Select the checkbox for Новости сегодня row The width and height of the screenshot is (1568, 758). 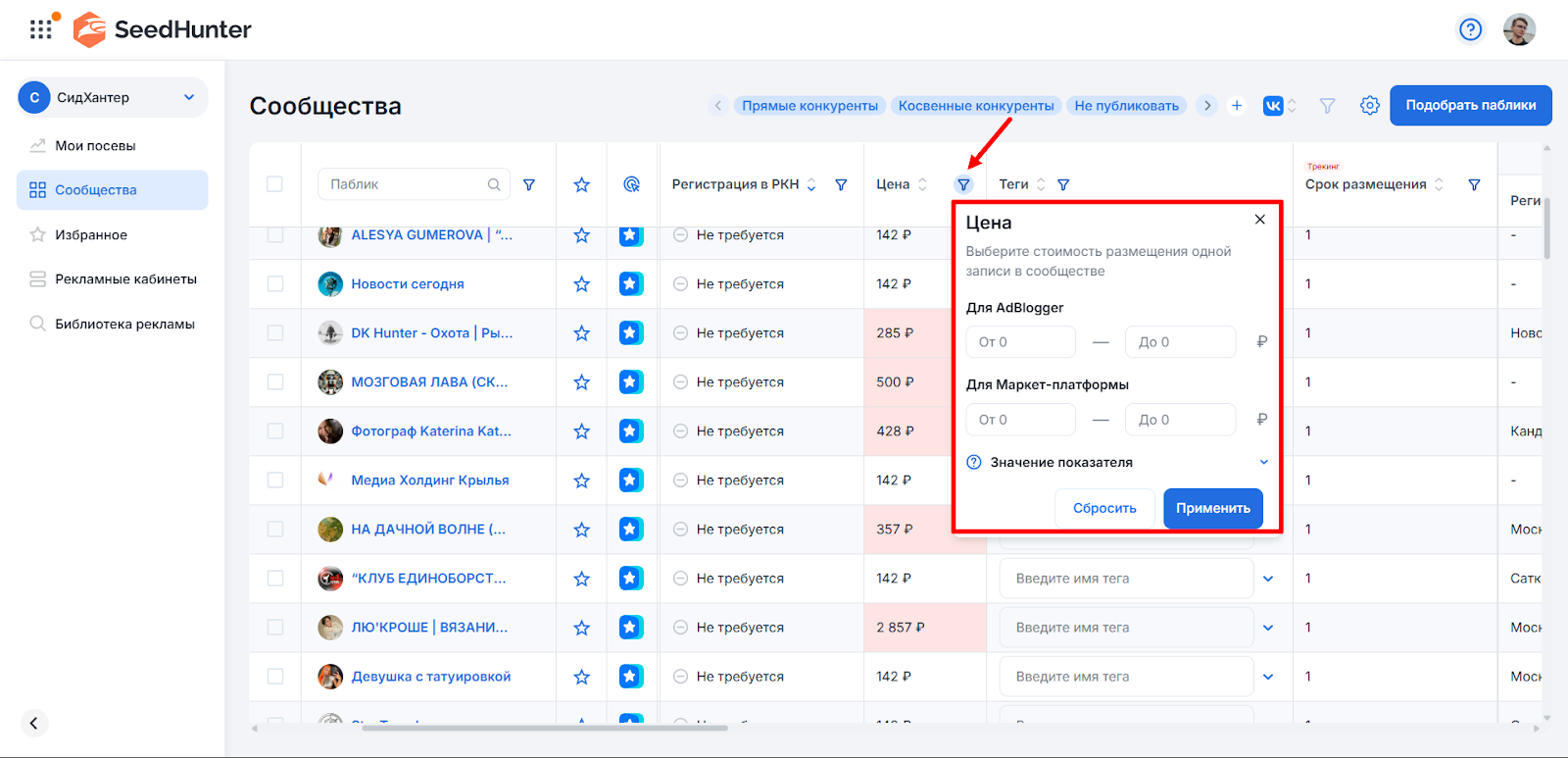tap(275, 284)
